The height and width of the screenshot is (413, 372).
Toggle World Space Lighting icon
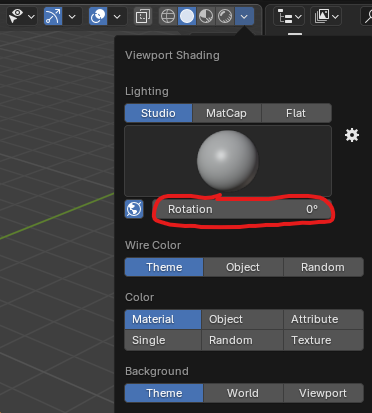pos(134,209)
